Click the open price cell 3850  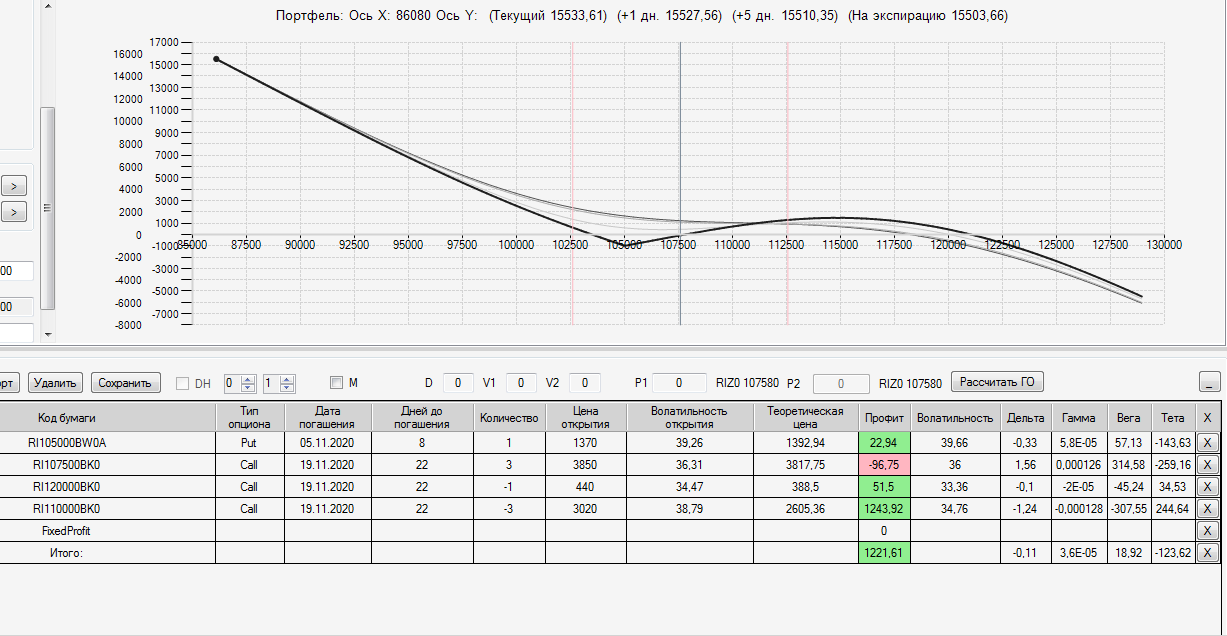pyautogui.click(x=586, y=465)
